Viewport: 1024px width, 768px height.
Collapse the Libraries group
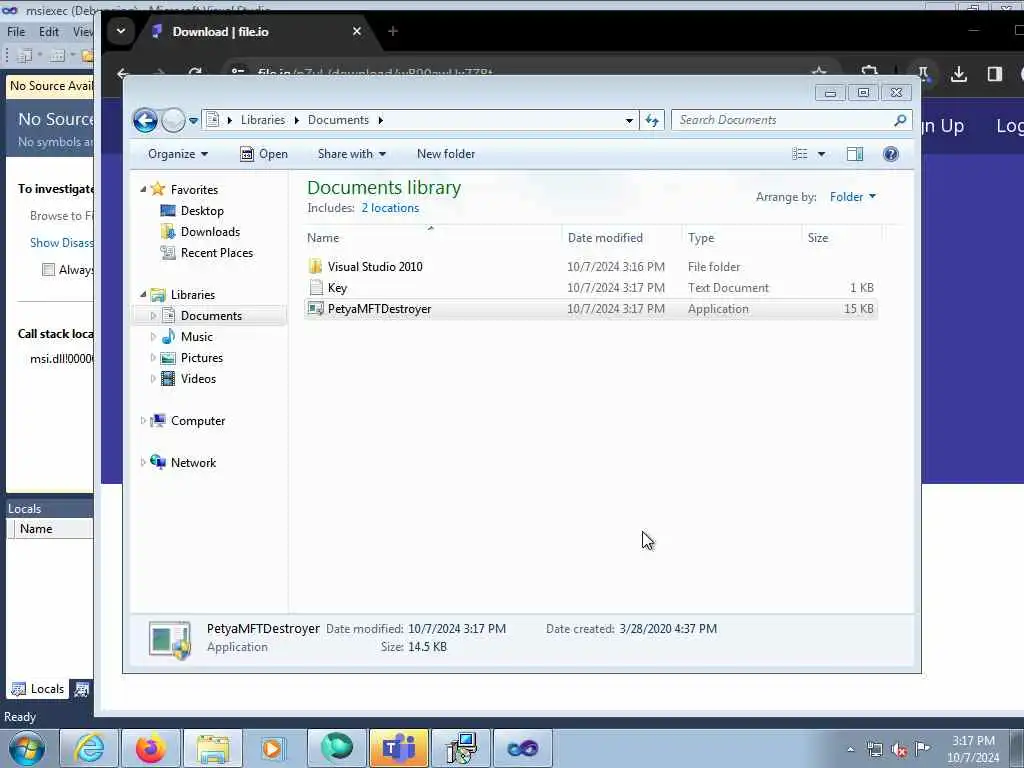pyautogui.click(x=143, y=295)
